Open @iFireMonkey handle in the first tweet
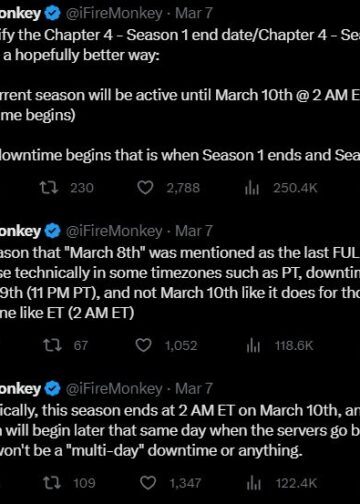The height and width of the screenshot is (504, 360). 114,14
